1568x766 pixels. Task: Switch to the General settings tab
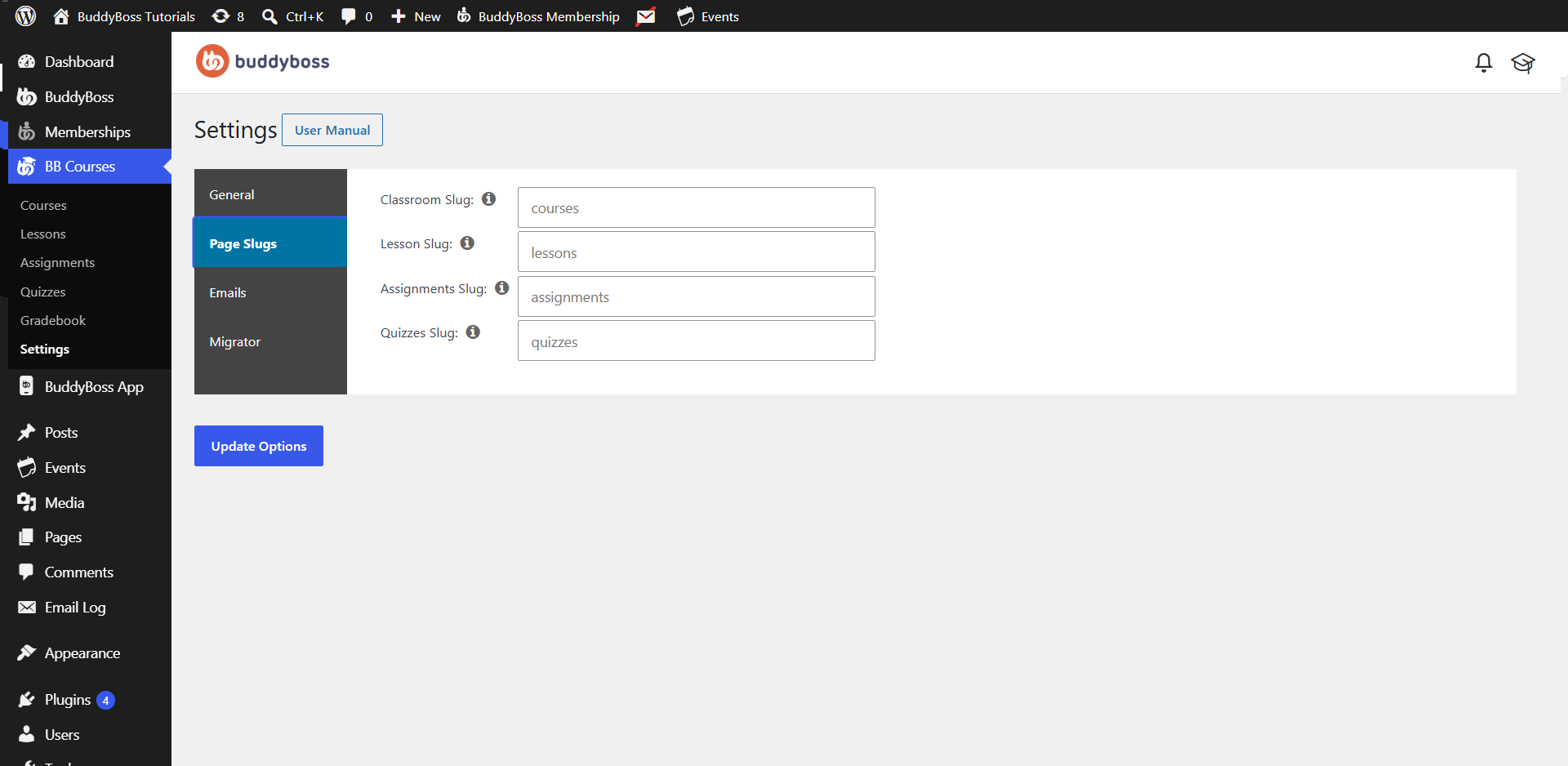click(x=270, y=194)
